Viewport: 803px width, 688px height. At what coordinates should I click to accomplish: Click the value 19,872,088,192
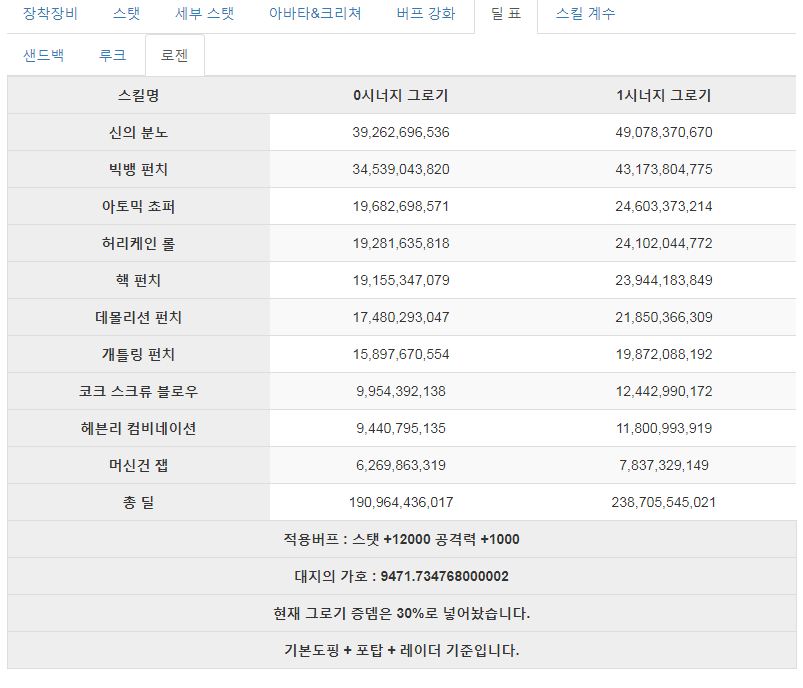coord(664,354)
